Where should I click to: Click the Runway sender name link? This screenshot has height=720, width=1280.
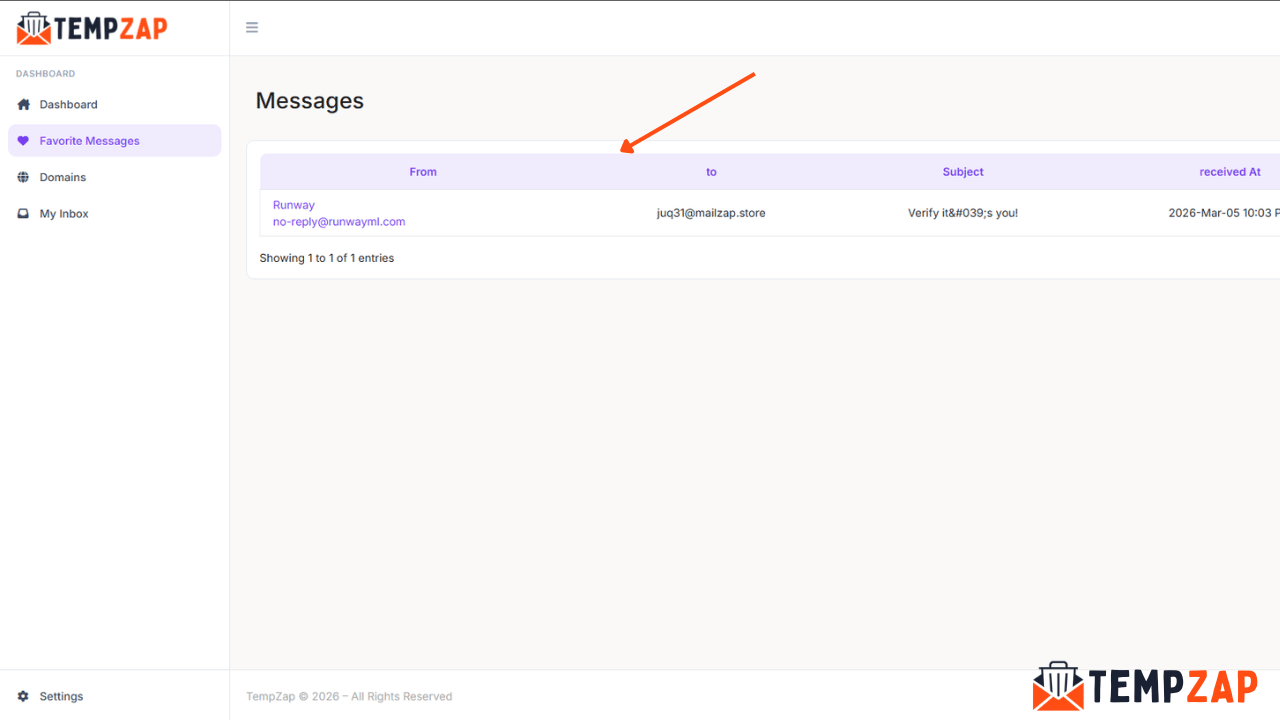pyautogui.click(x=293, y=204)
